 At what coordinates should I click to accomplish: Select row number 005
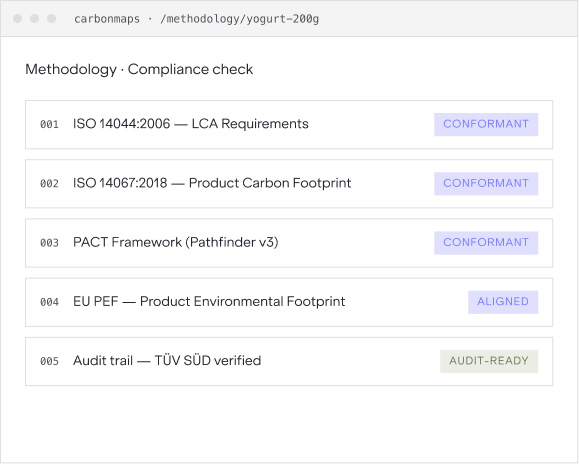pos(49,361)
